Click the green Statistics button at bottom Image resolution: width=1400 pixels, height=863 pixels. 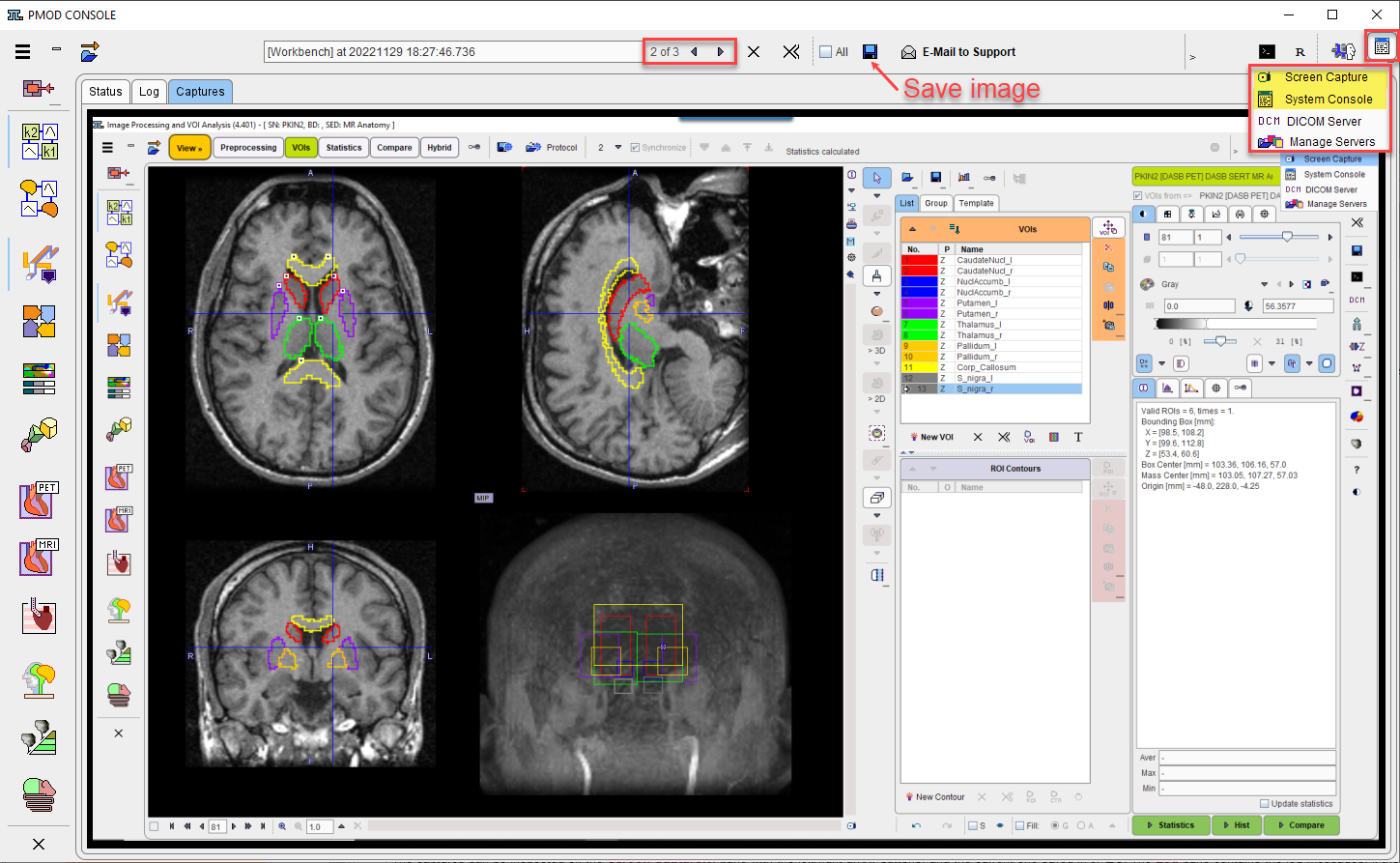(x=1170, y=825)
